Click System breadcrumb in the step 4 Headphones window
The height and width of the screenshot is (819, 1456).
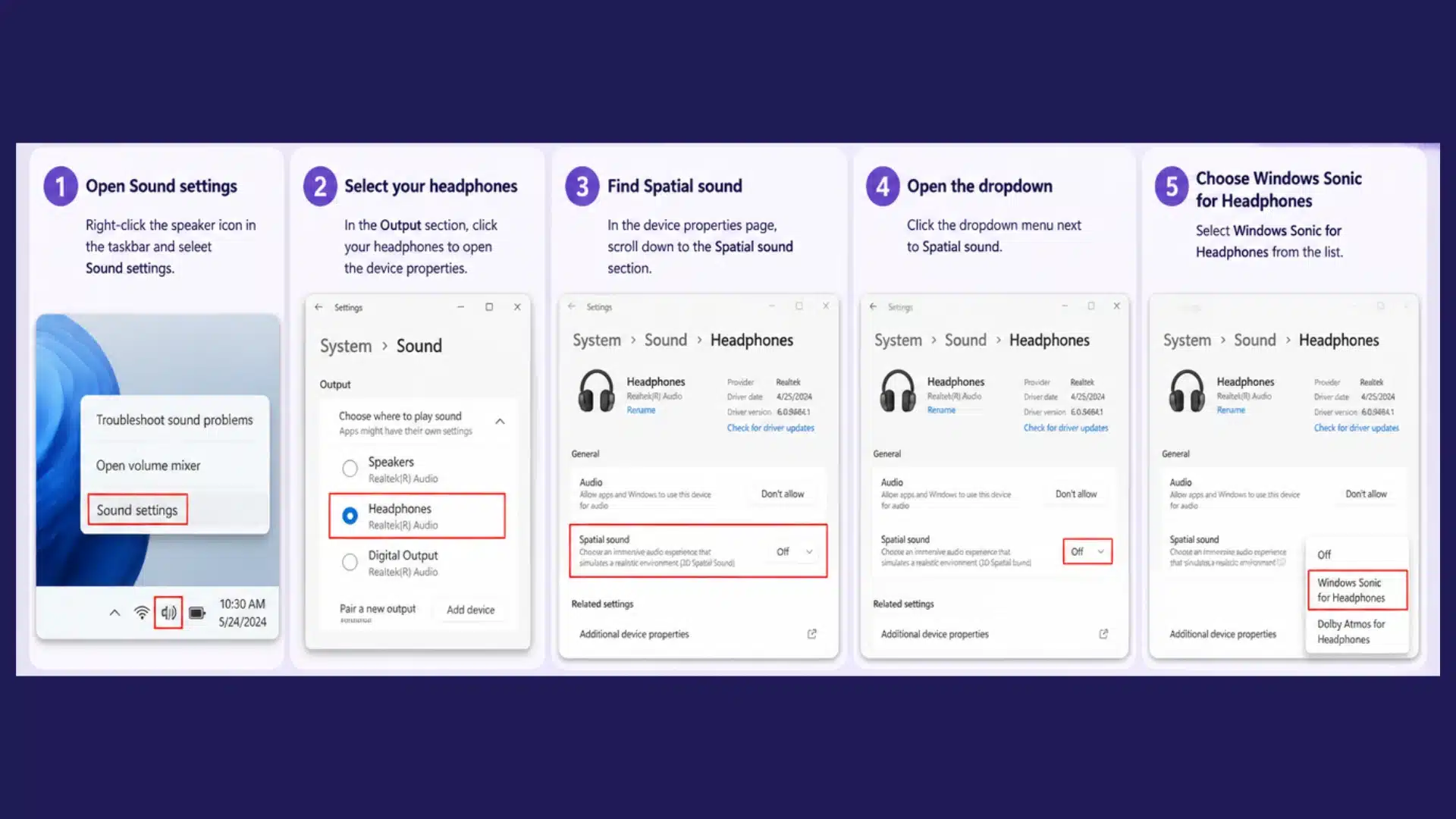tap(898, 340)
